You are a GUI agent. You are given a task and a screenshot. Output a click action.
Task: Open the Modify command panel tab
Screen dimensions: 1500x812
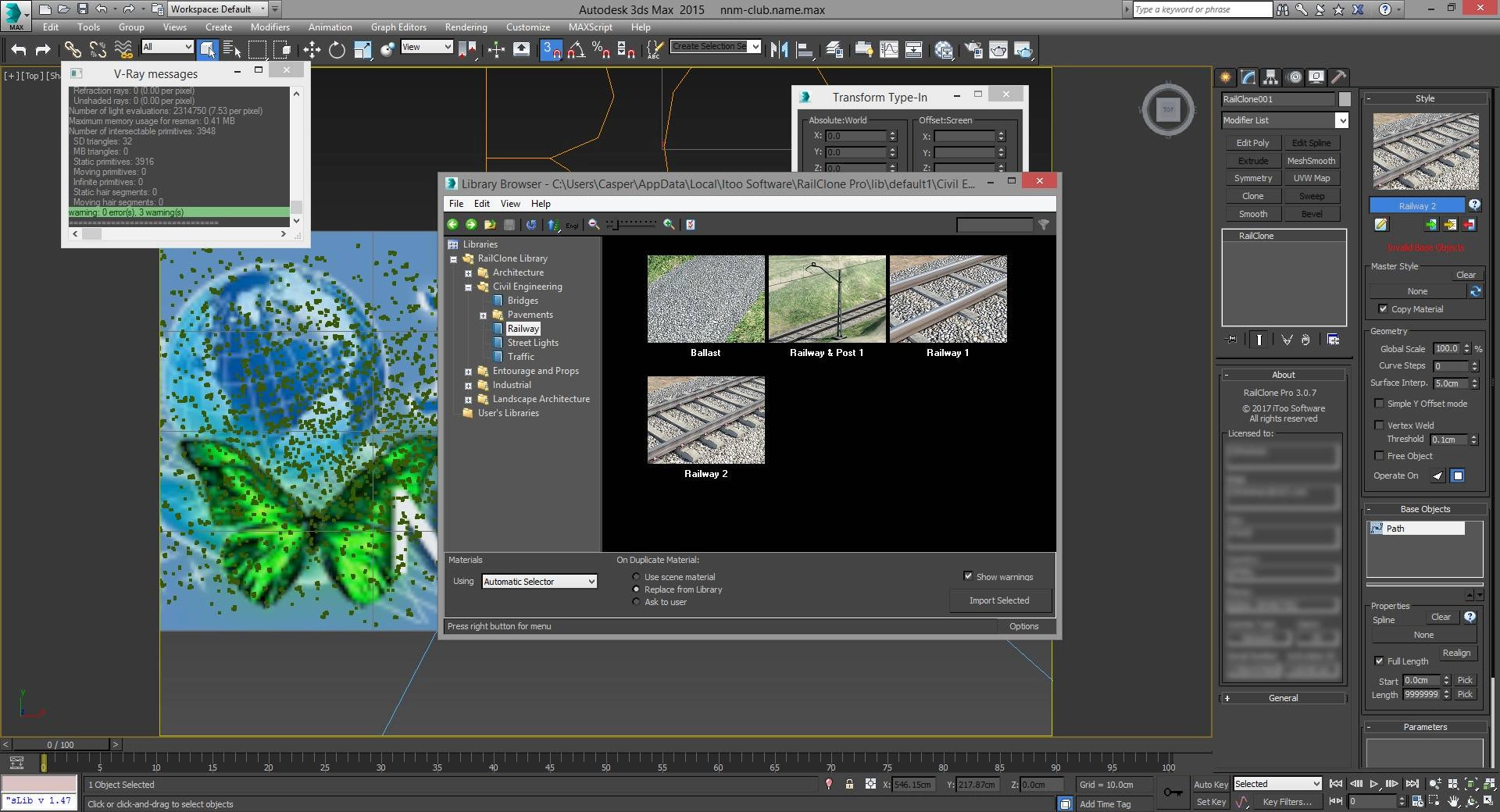tap(1248, 77)
